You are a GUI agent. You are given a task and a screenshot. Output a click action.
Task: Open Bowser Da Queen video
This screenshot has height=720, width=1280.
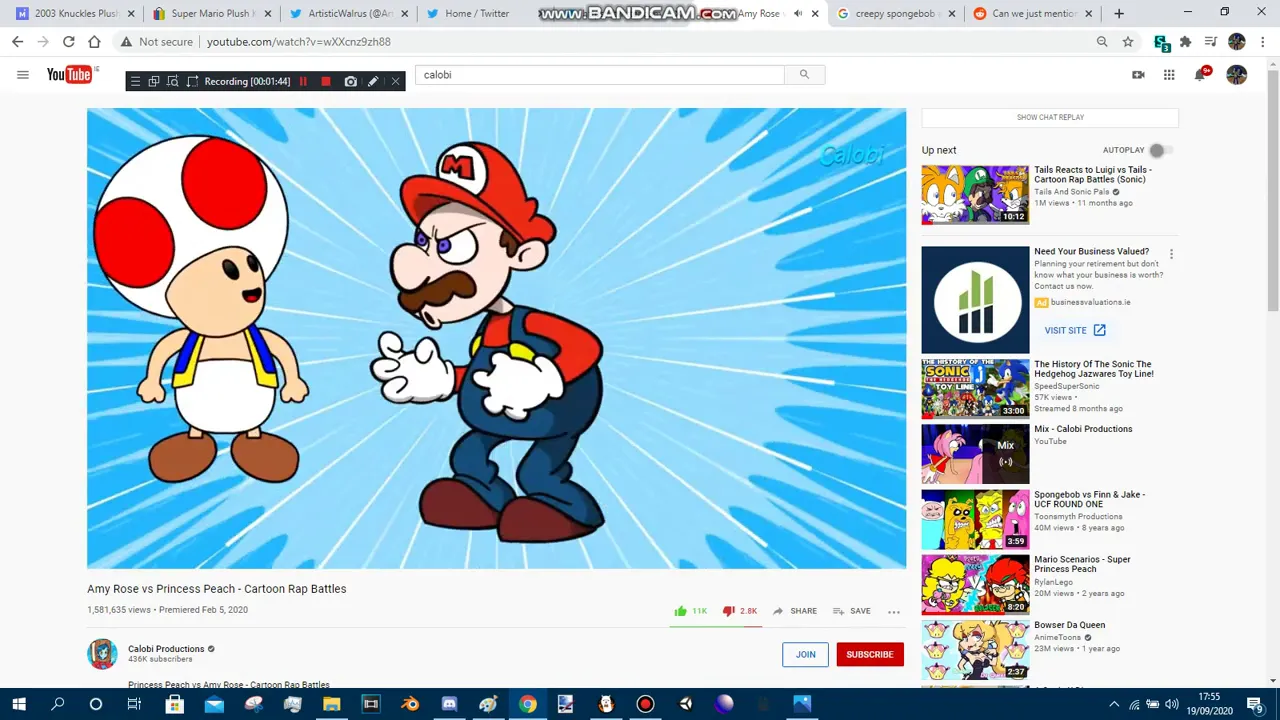[975, 650]
